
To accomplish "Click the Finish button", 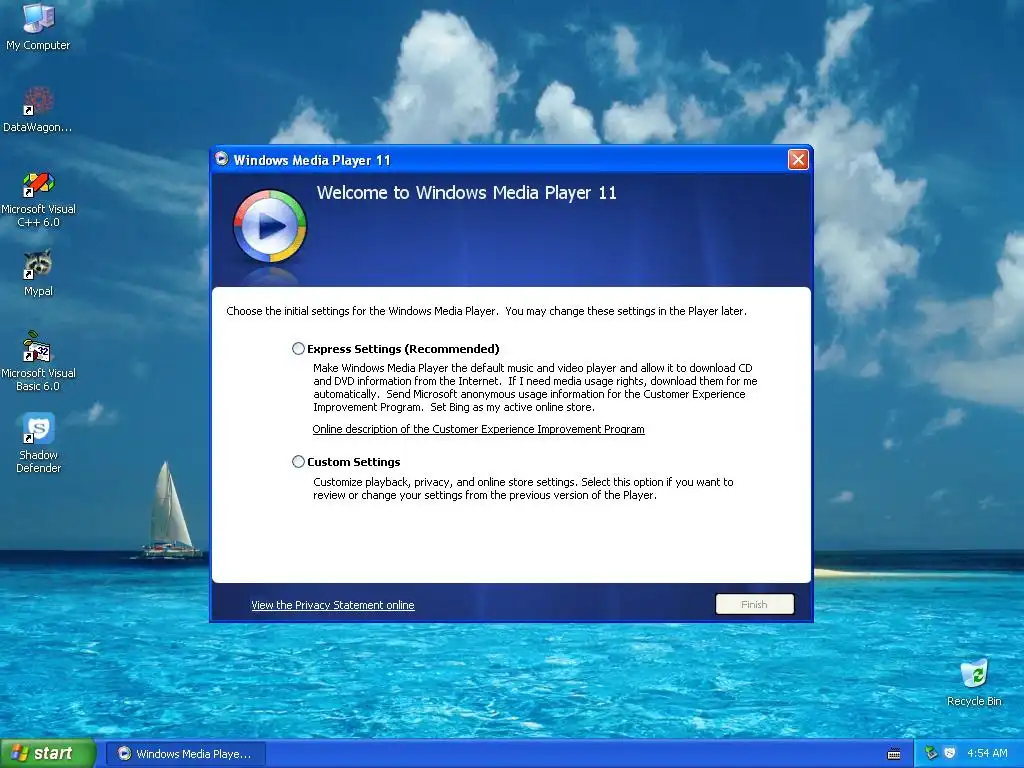I will tap(754, 604).
